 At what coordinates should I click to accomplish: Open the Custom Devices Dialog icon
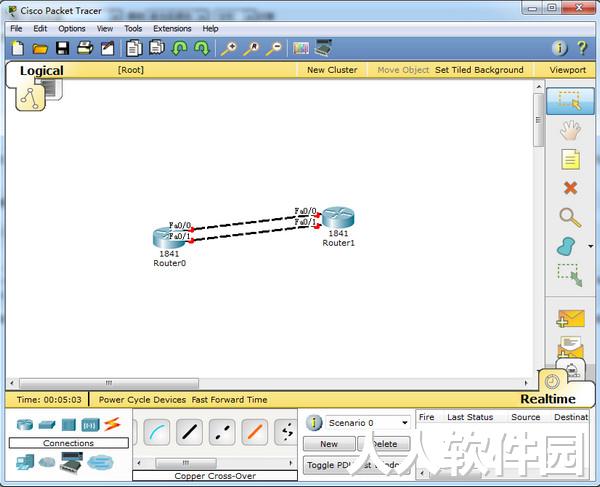pos(323,48)
